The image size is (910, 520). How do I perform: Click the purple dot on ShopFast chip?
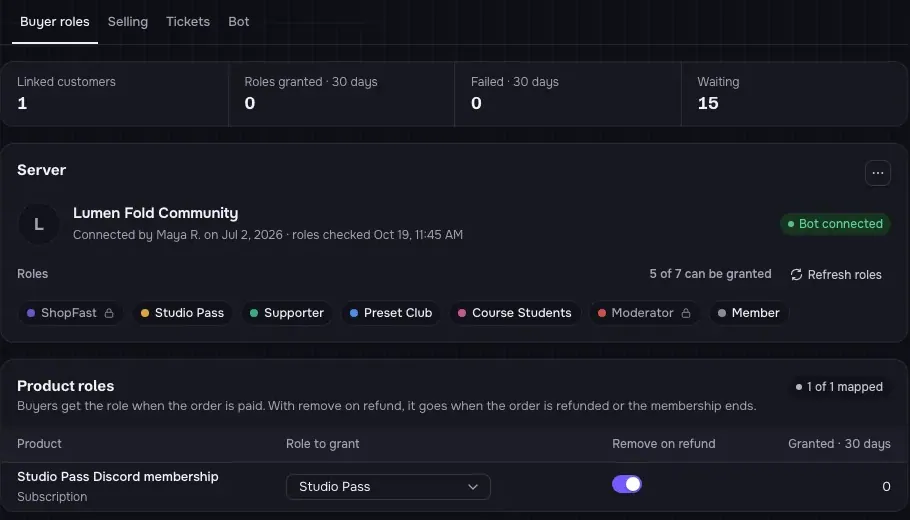[x=31, y=313]
